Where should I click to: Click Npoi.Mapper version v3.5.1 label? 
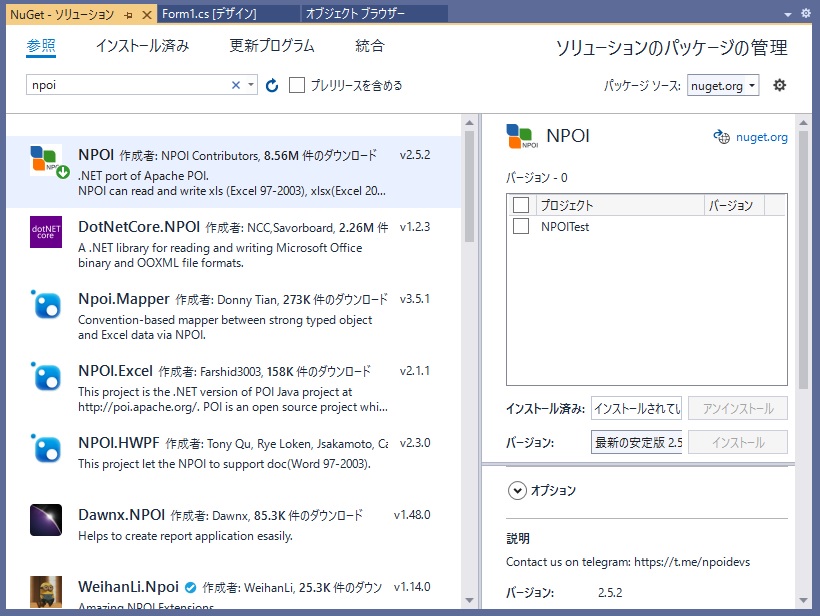415,299
